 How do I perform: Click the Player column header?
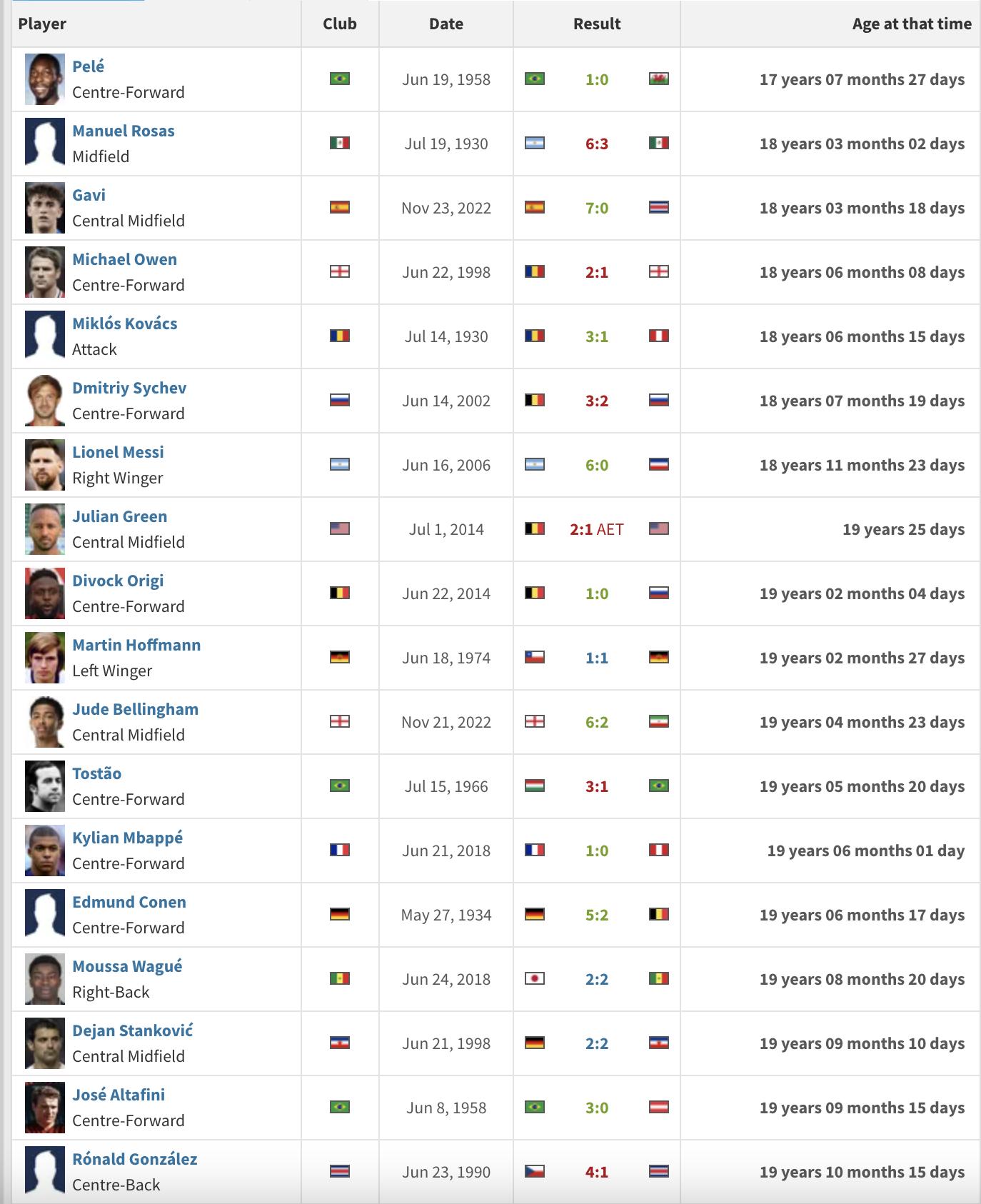point(42,24)
